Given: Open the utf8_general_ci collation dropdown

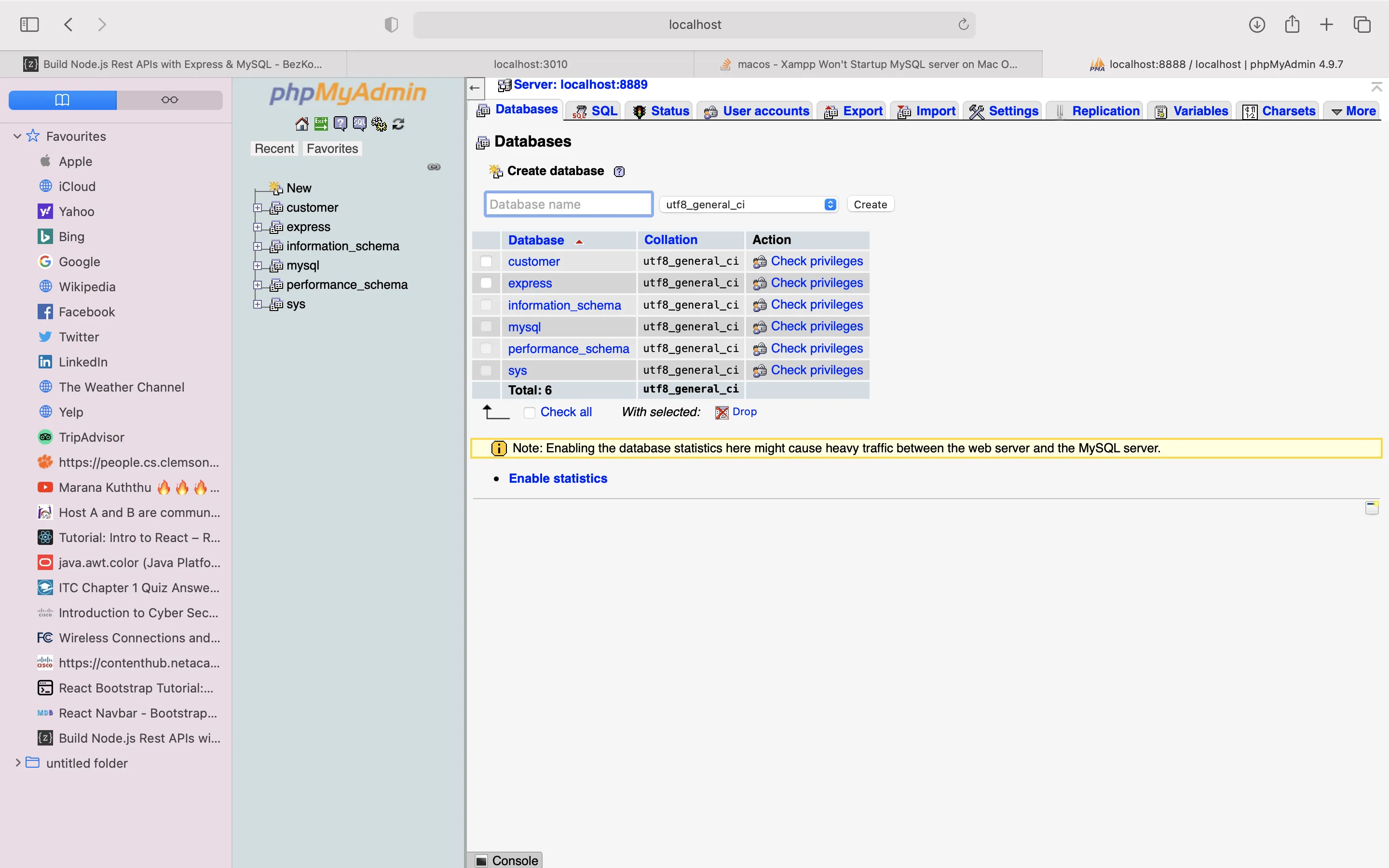Looking at the screenshot, I should (749, 205).
